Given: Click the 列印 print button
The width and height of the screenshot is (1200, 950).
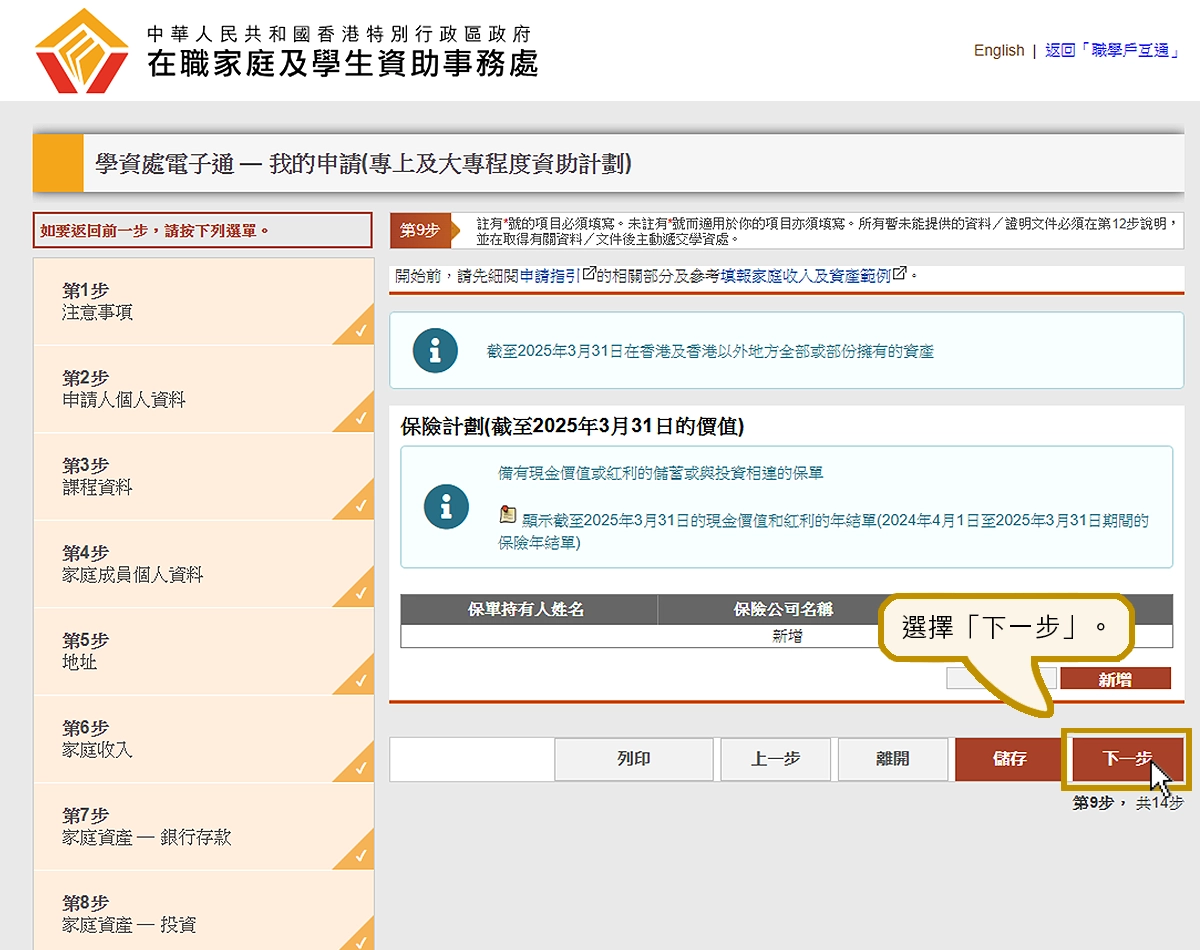Looking at the screenshot, I should tap(634, 759).
